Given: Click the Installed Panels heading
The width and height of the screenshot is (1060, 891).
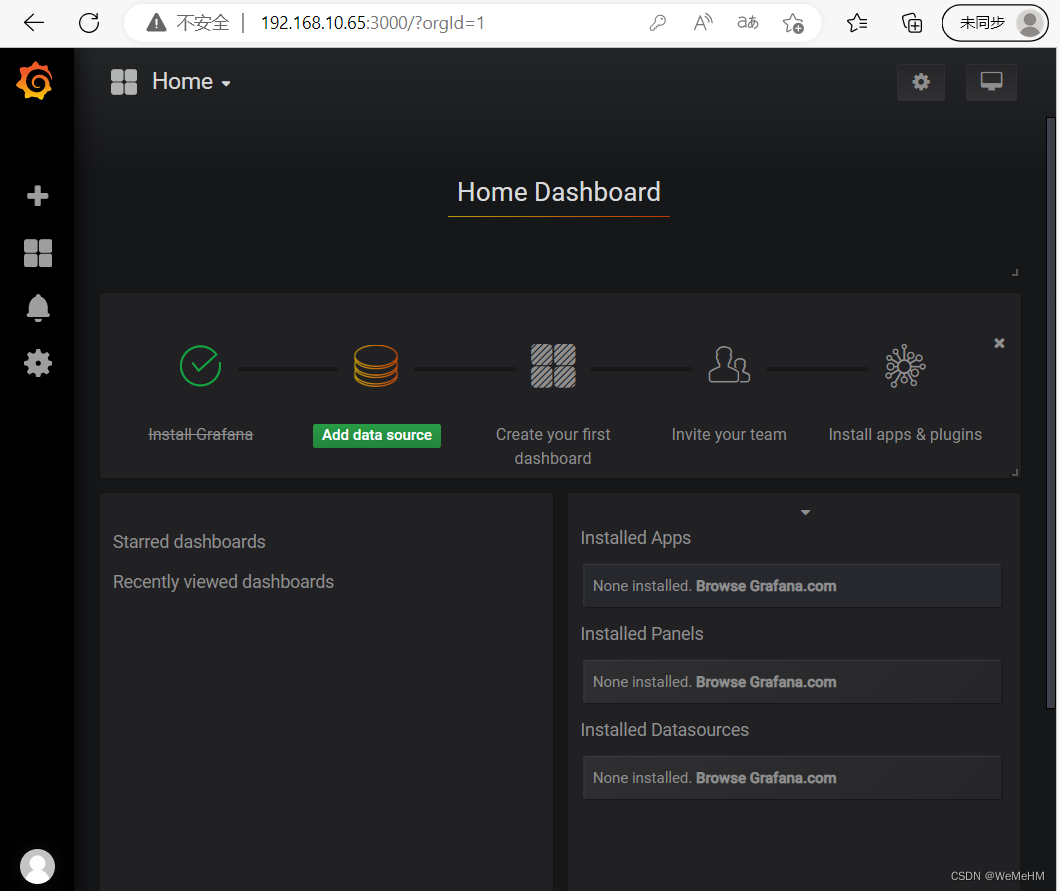Looking at the screenshot, I should point(642,634).
